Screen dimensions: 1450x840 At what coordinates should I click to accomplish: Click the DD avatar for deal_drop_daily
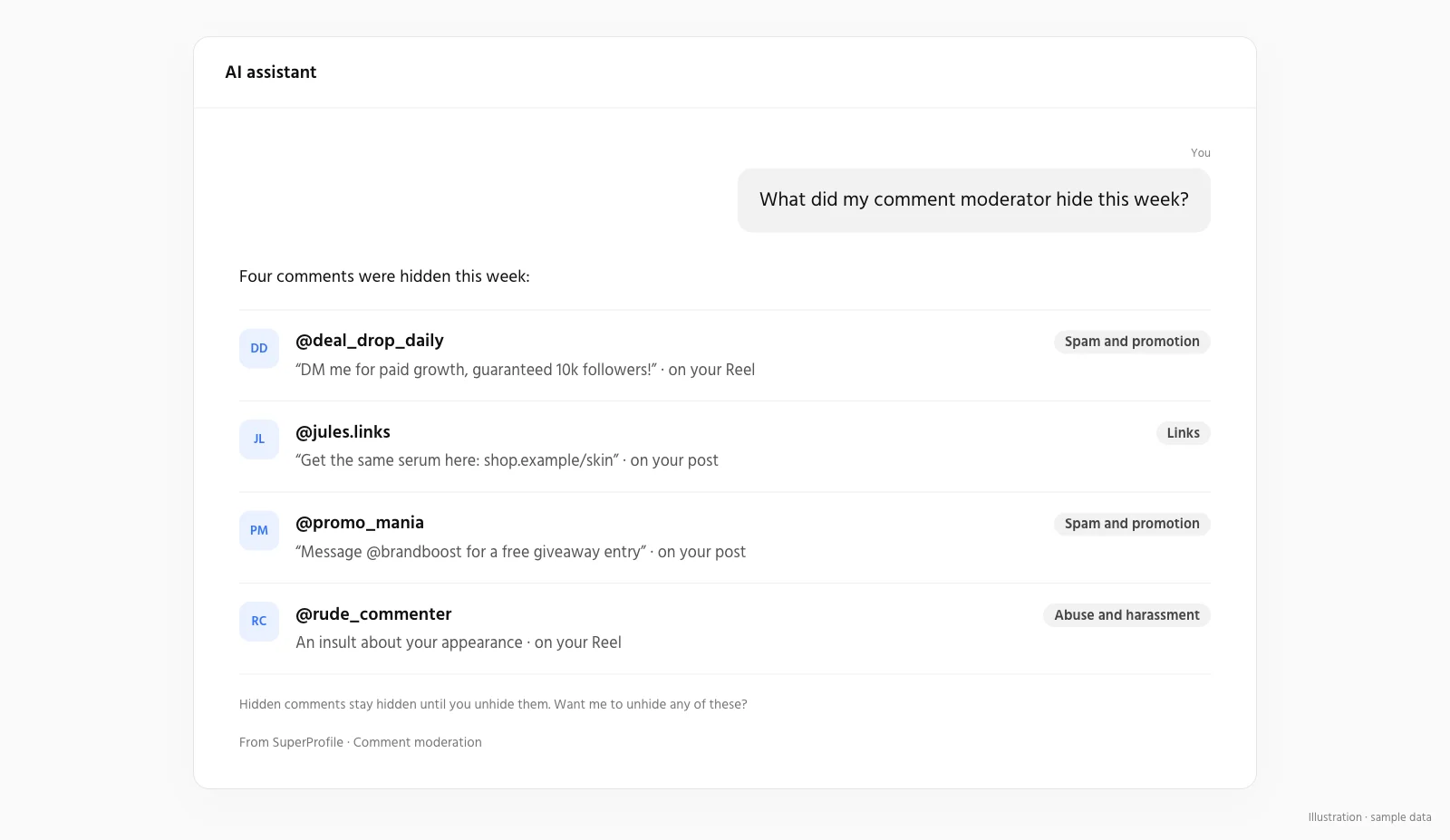259,349
